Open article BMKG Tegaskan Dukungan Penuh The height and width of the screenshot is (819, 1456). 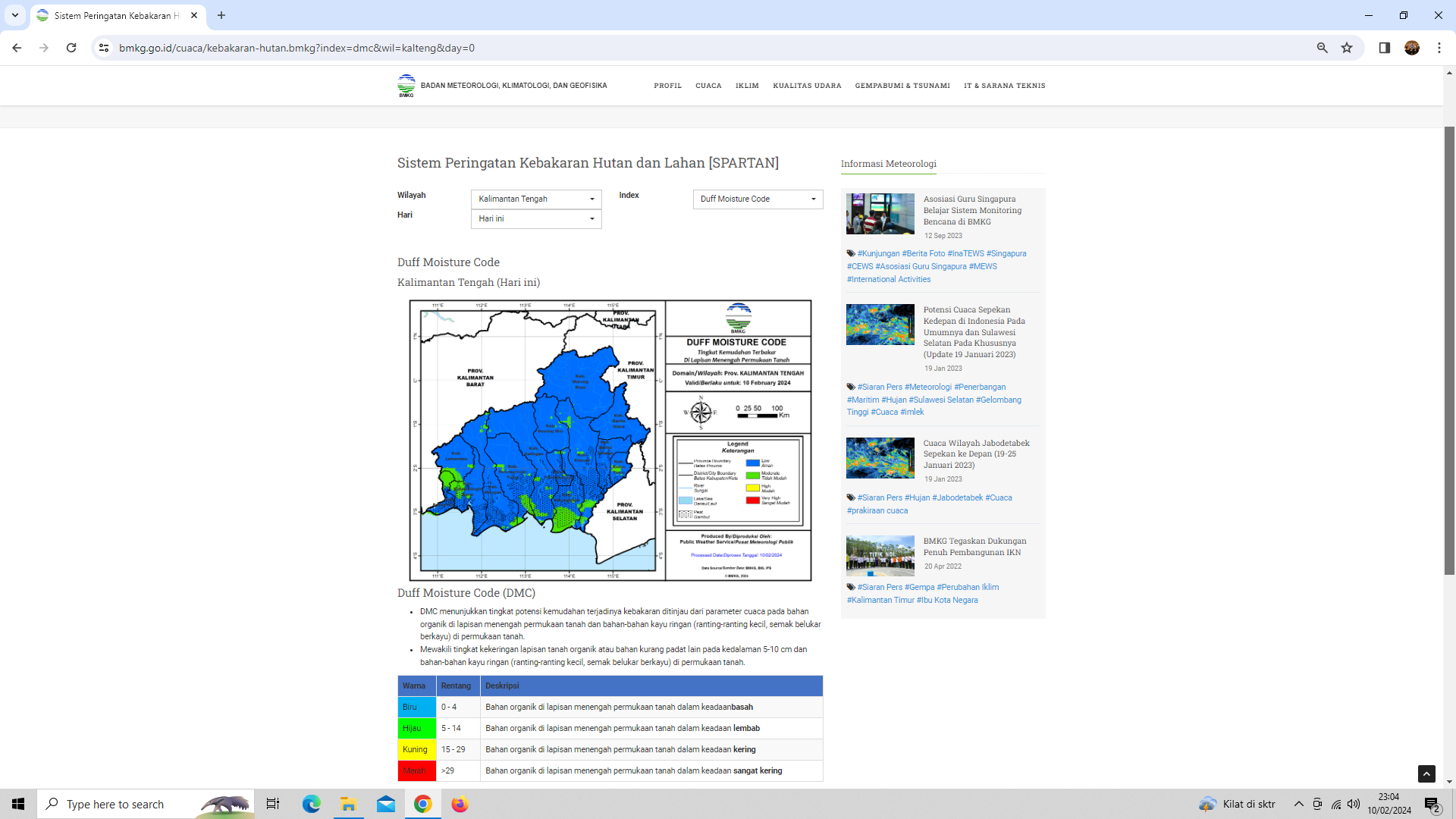pos(974,547)
